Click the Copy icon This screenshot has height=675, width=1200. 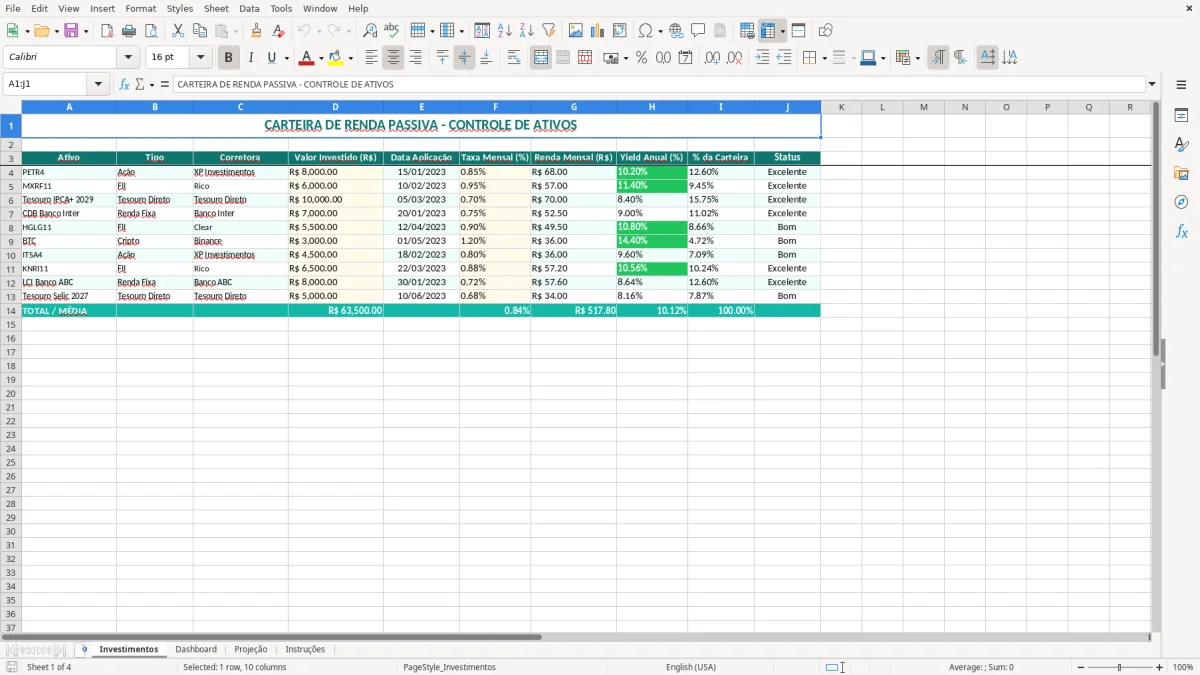coord(200,31)
